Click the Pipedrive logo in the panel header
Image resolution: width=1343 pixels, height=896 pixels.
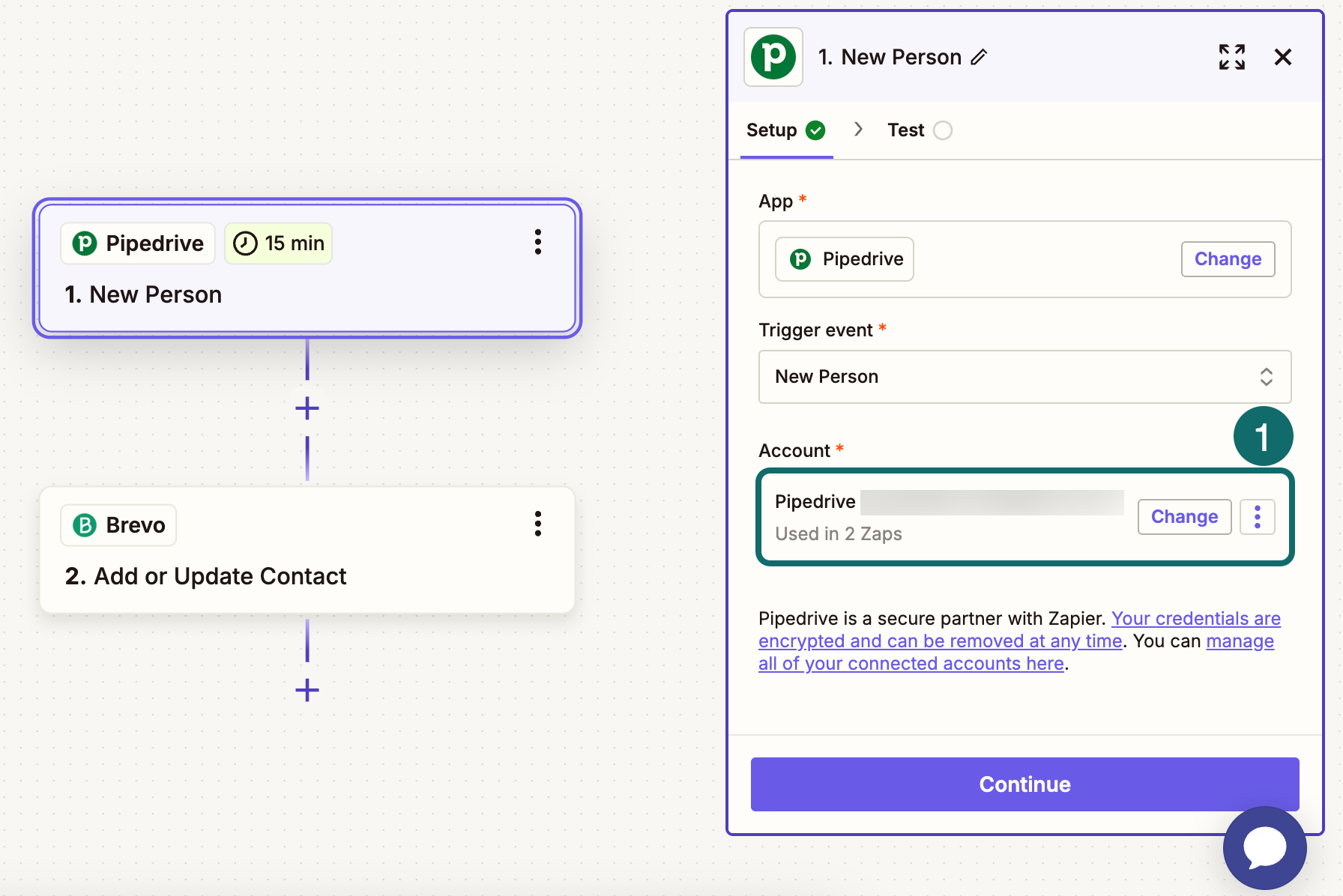click(773, 57)
